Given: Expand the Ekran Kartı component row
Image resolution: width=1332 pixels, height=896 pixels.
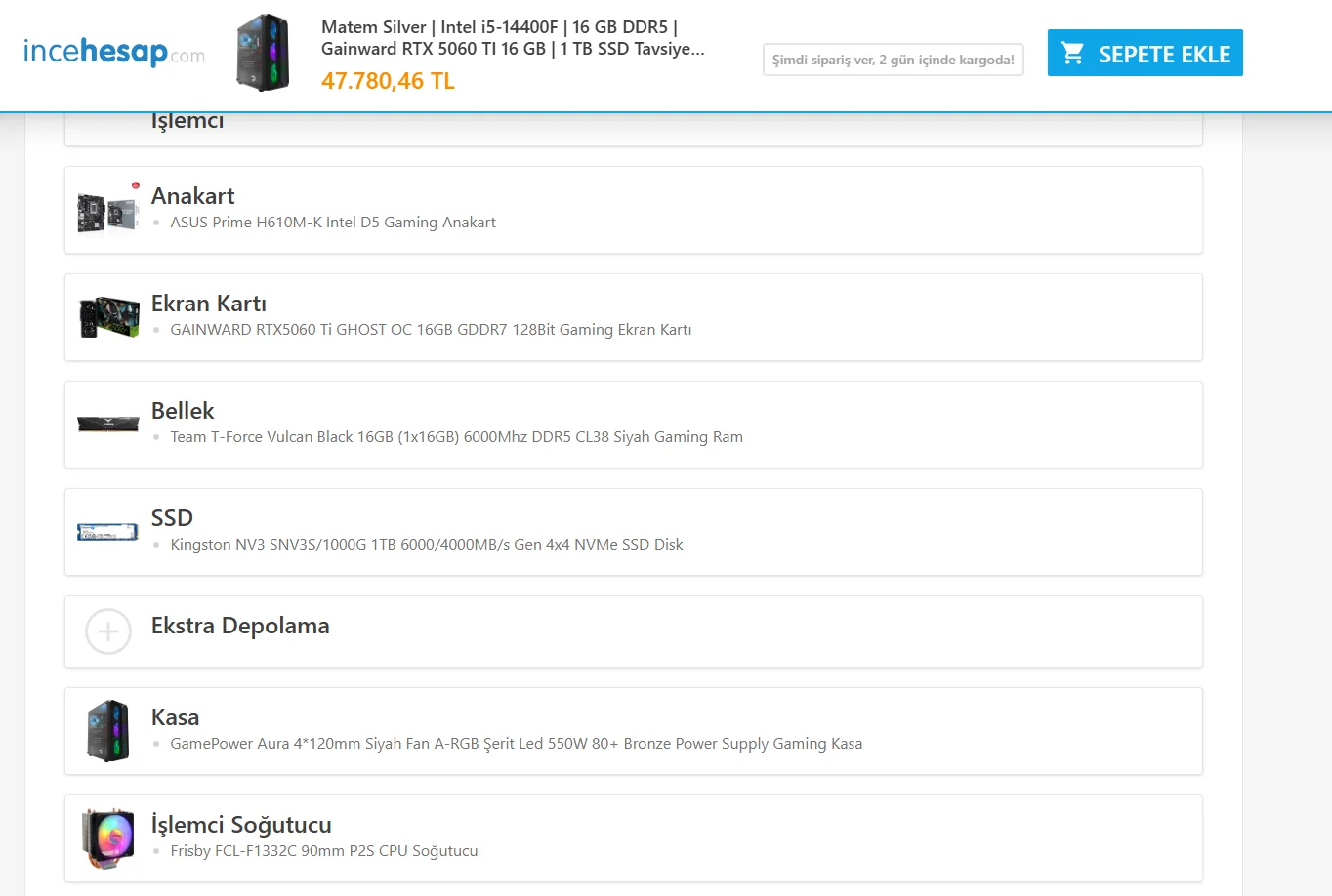Looking at the screenshot, I should [x=208, y=304].
